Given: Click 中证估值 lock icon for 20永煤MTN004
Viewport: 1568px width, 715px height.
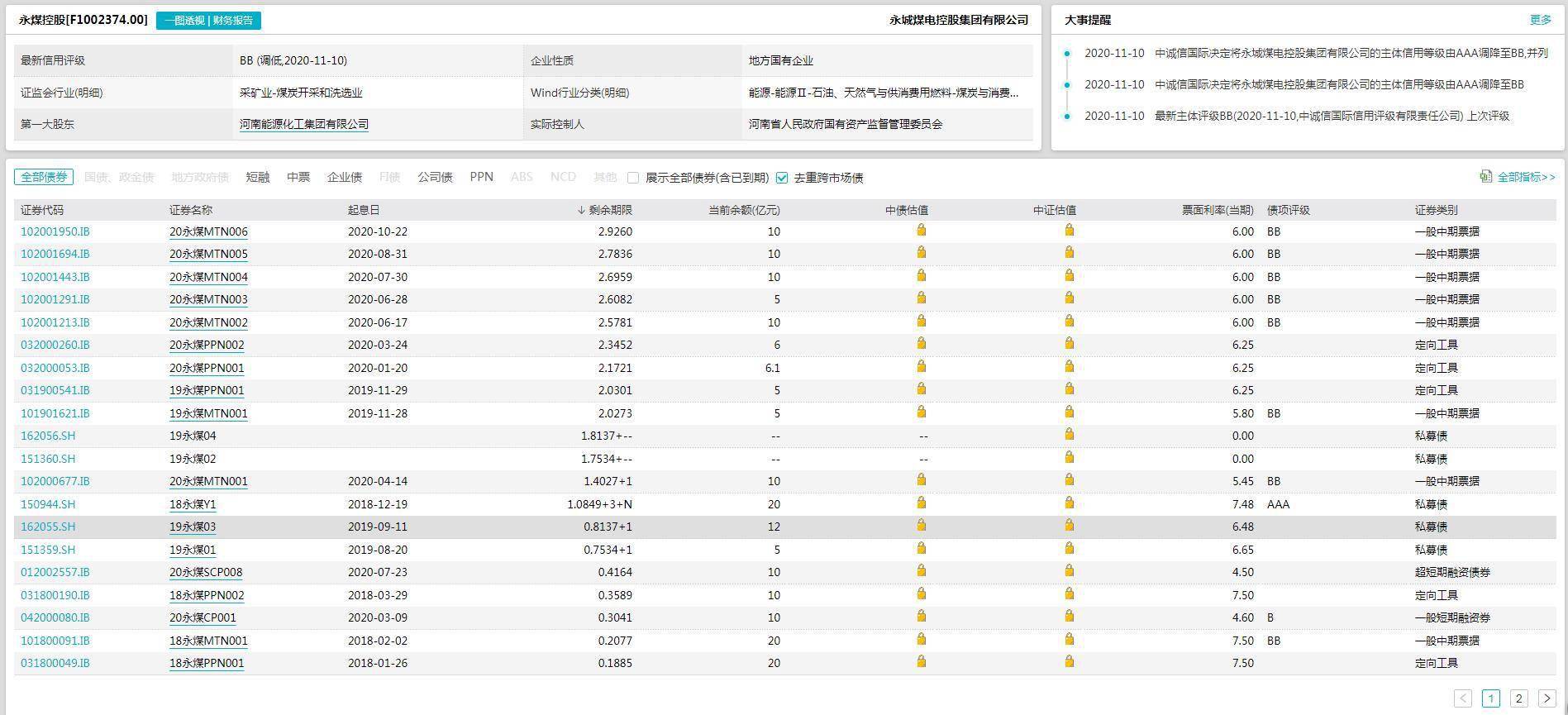Looking at the screenshot, I should pyautogui.click(x=1069, y=276).
